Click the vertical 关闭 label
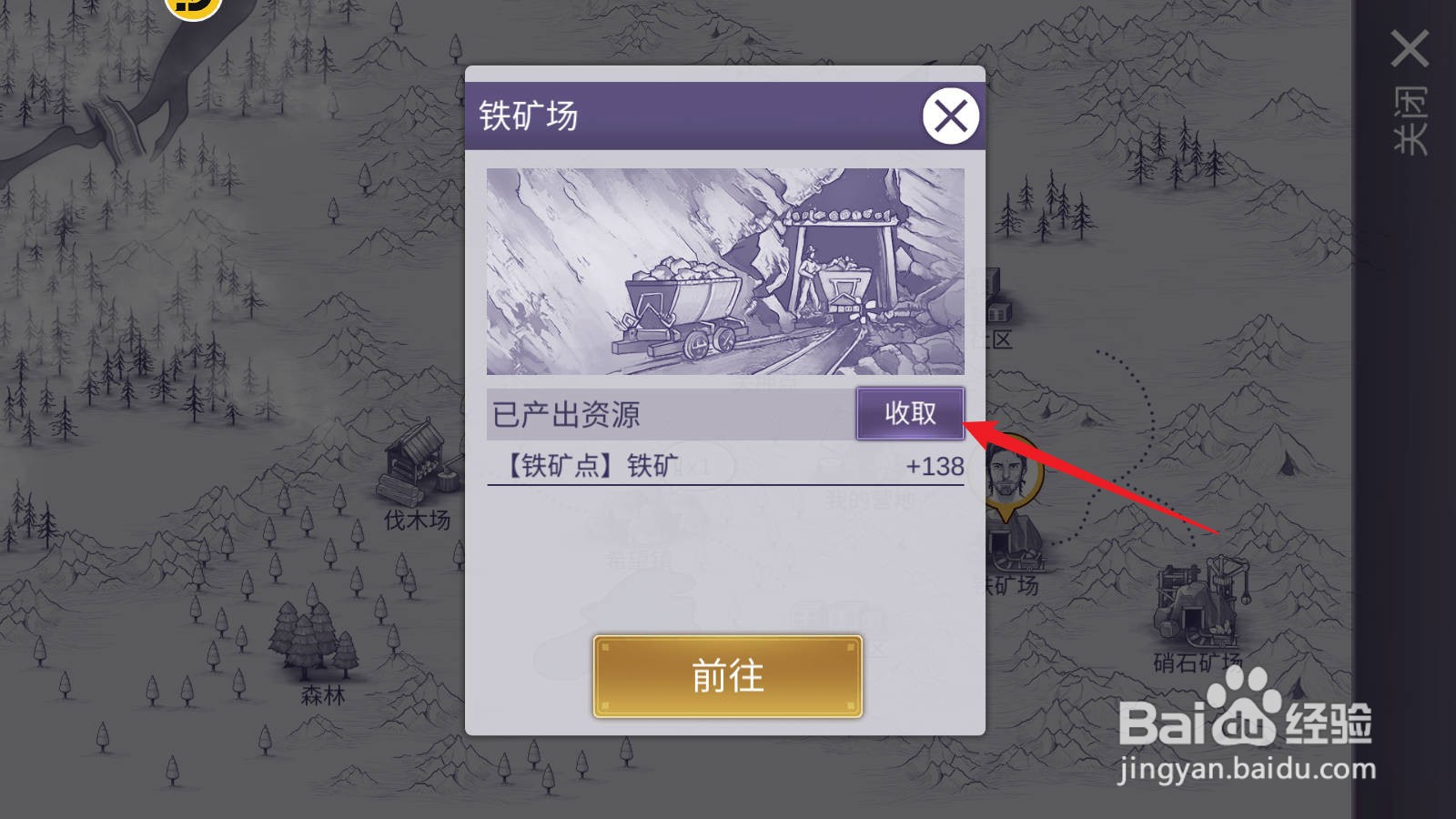Image resolution: width=1456 pixels, height=819 pixels. click(1410, 120)
